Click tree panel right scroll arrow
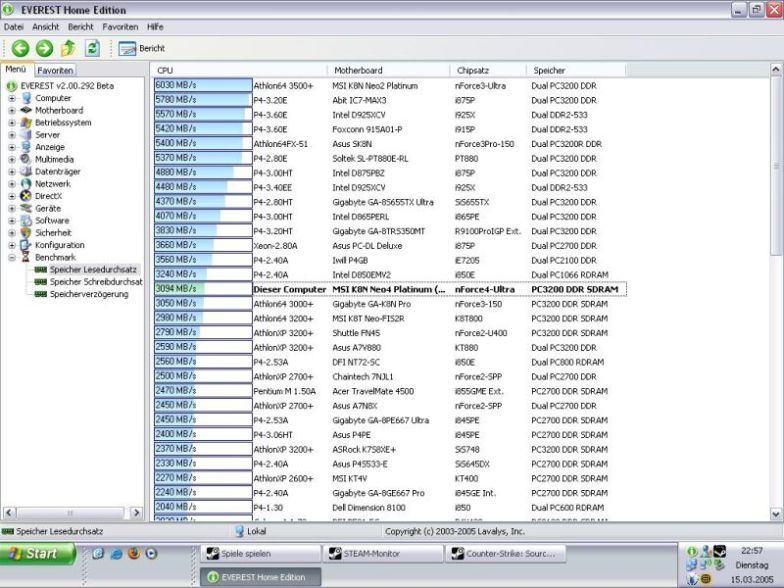The height and width of the screenshot is (588, 784). pos(136,512)
